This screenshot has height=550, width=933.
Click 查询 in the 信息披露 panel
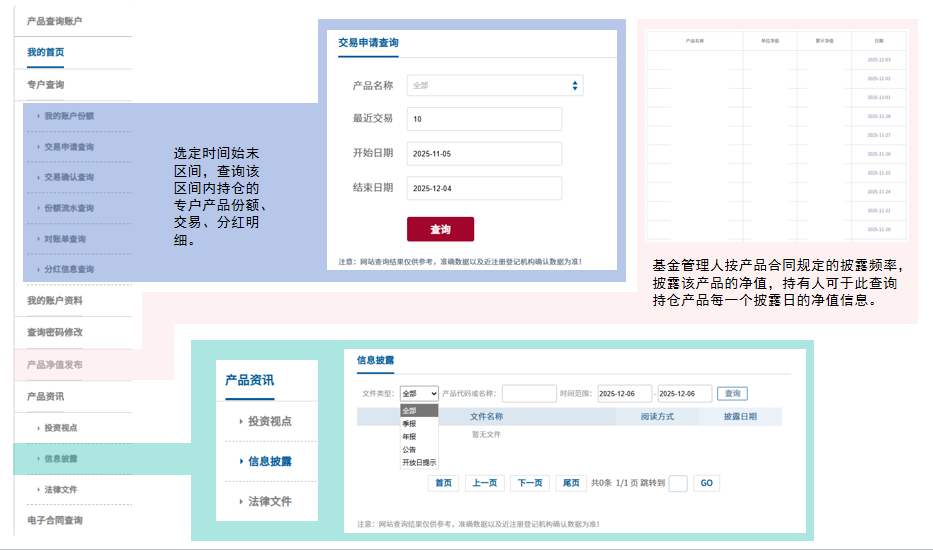(732, 394)
